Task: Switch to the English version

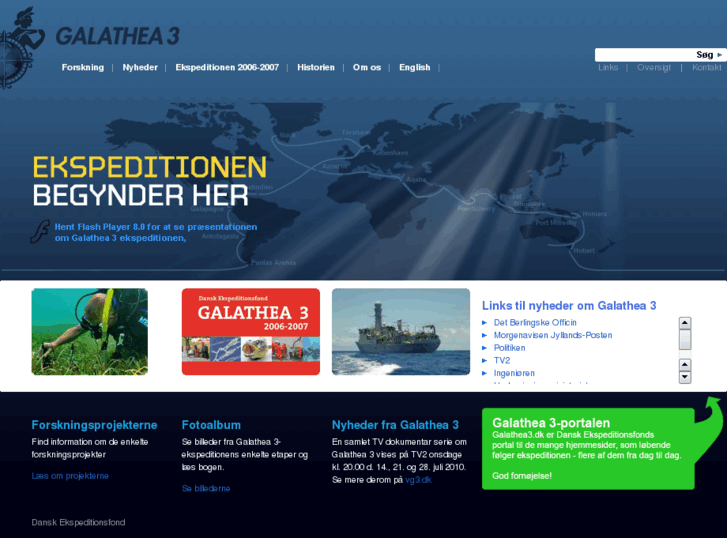Action: [x=415, y=67]
